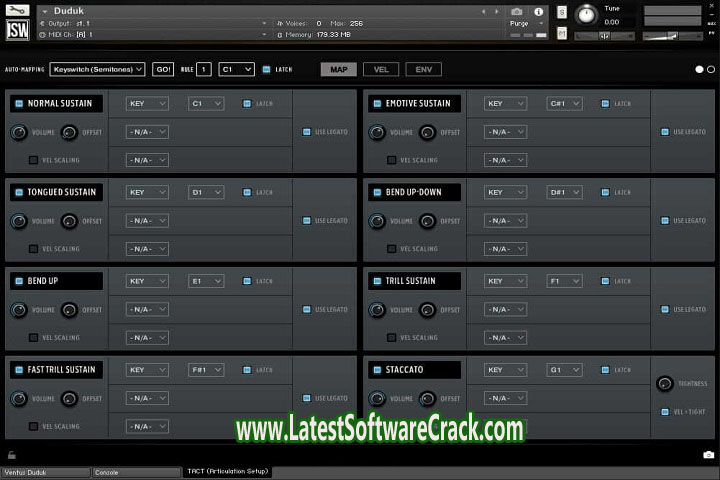Click the camera snapshot icon in header
Screen dimensions: 720x480
(517, 12)
